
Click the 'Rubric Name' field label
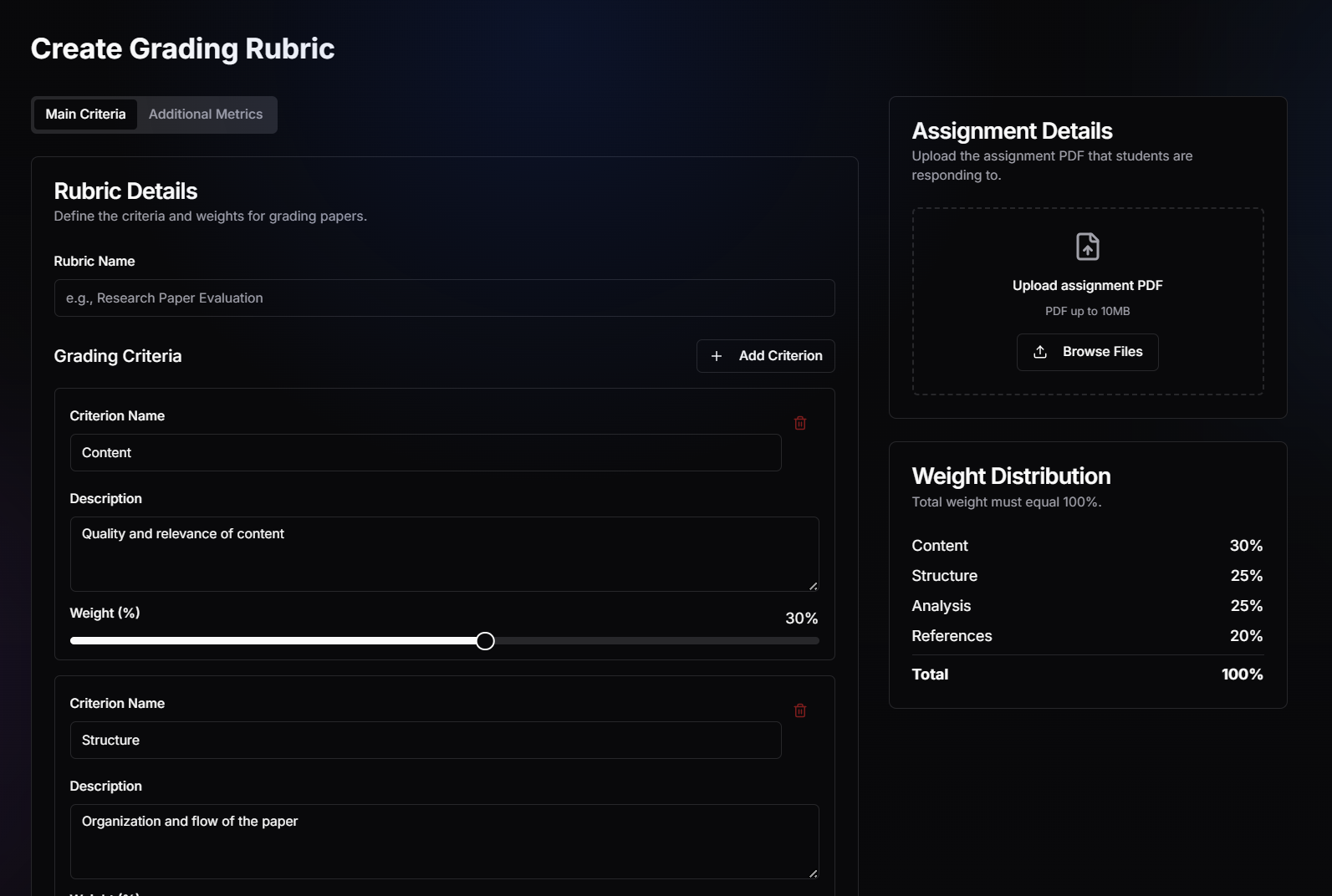94,262
